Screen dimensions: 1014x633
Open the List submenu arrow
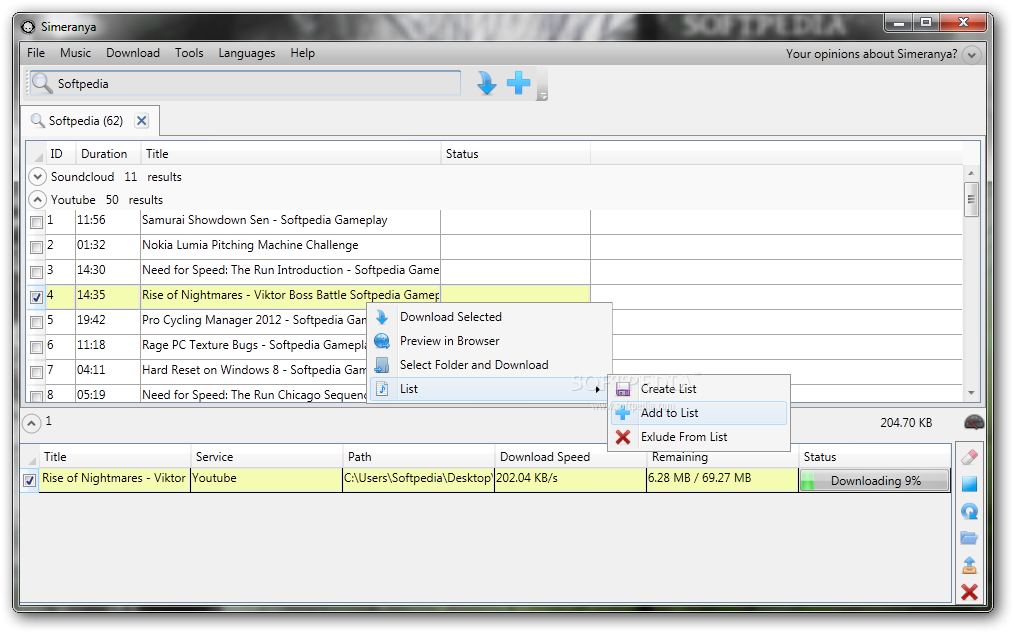[598, 389]
